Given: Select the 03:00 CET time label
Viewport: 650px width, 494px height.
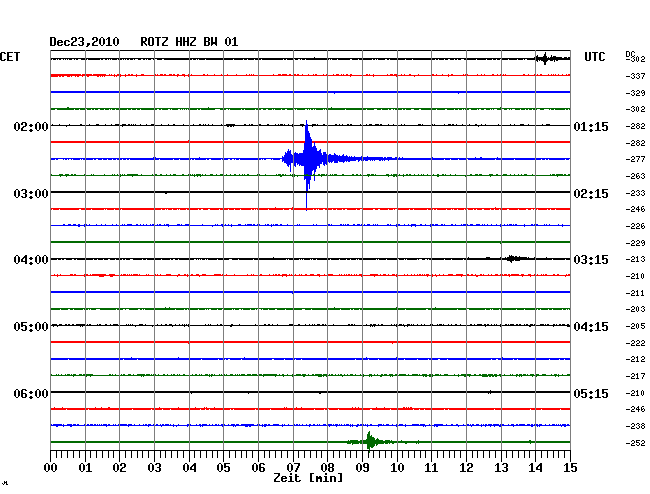Looking at the screenshot, I should coord(31,194).
